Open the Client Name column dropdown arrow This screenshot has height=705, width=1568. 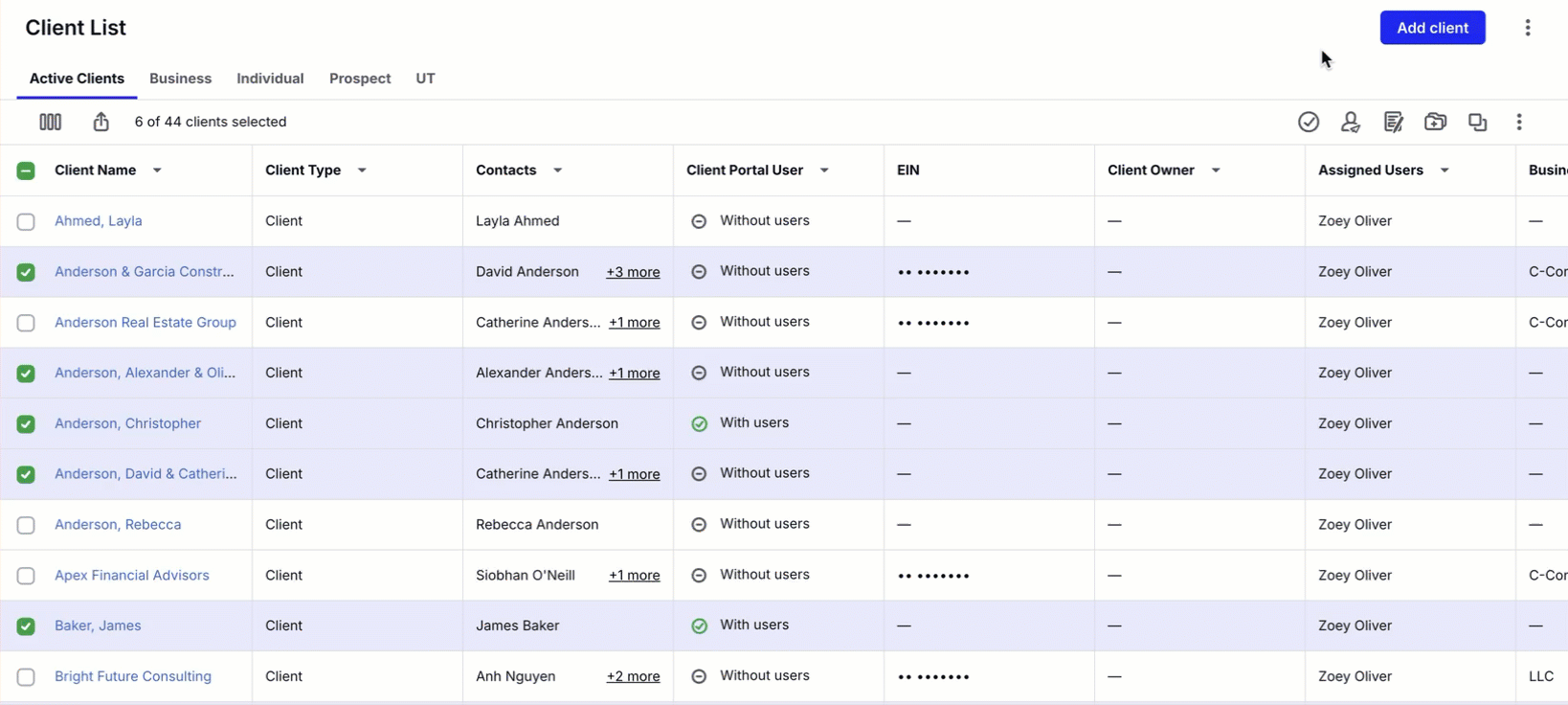pos(157,171)
